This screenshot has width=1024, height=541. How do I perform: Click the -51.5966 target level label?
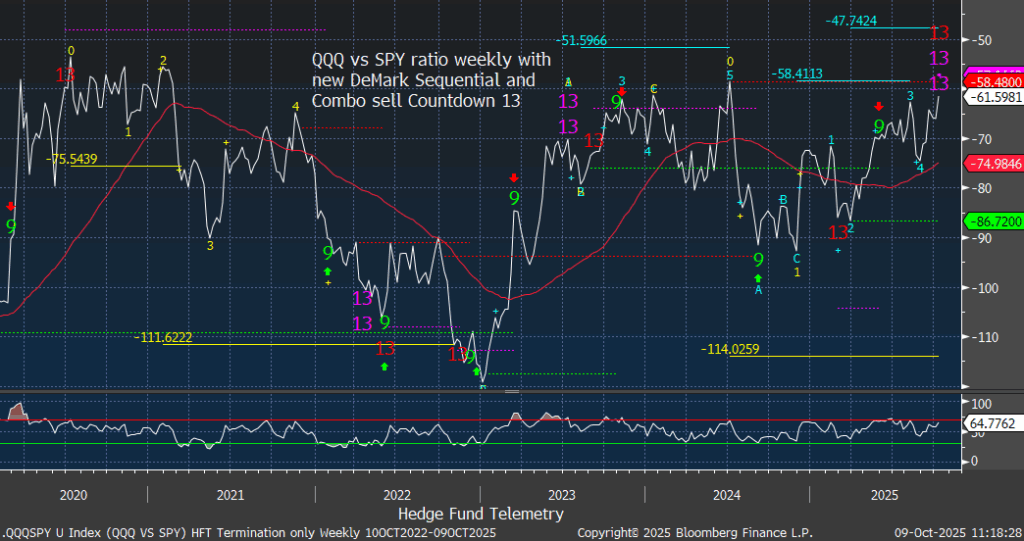point(590,41)
